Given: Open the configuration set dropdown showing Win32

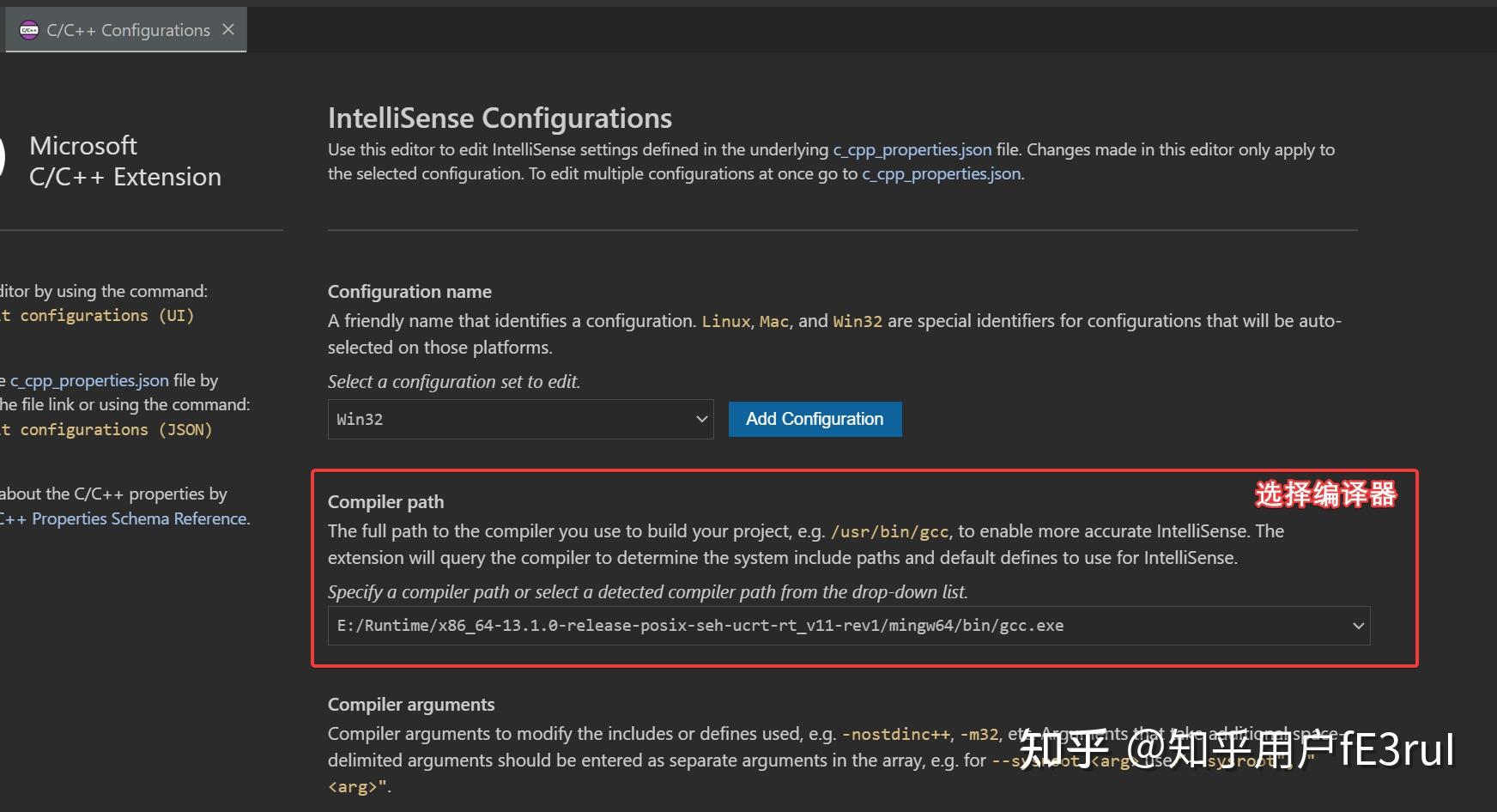Looking at the screenshot, I should pos(519,419).
